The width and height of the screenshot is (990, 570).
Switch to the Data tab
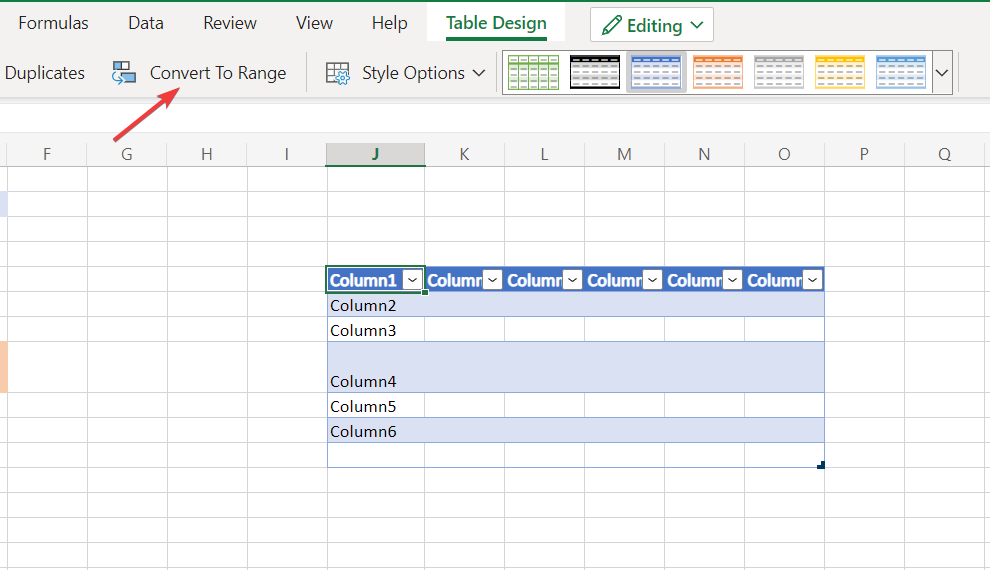click(146, 23)
